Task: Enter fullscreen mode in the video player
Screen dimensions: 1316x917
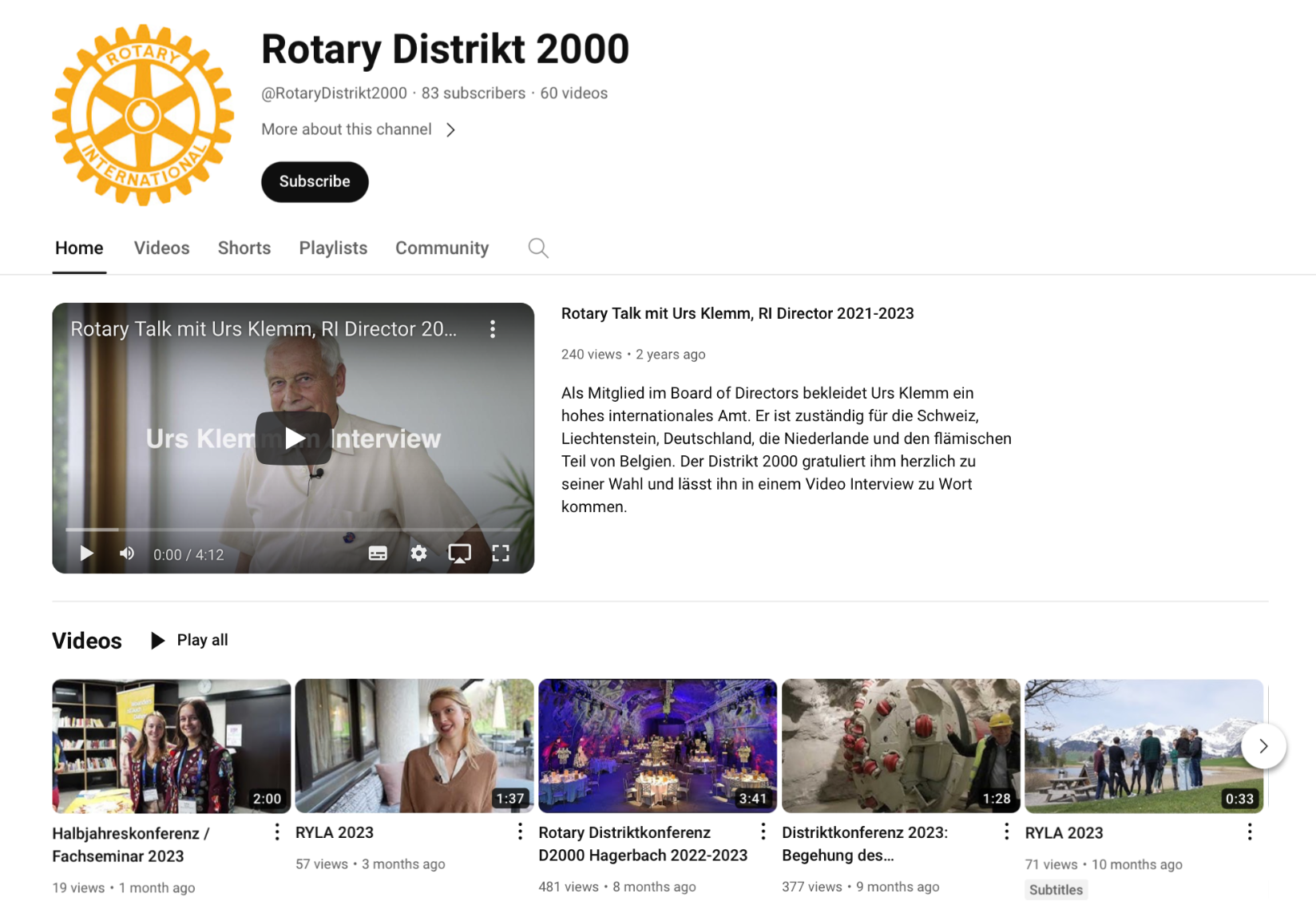Action: pos(501,554)
